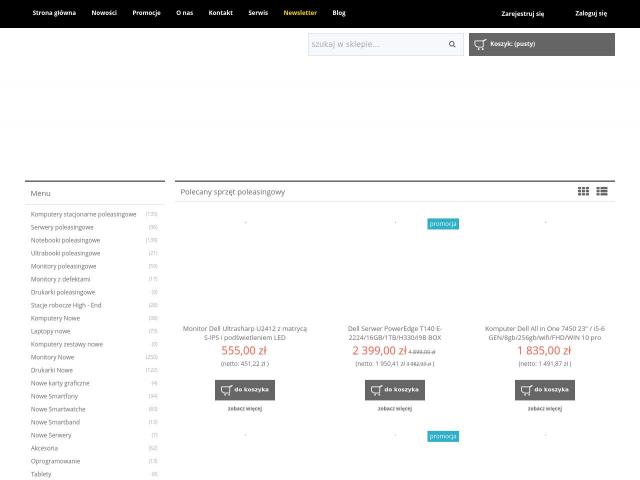See more about Dell Serwer PowerEdge T140
The image size is (640, 480).
pyautogui.click(x=395, y=408)
